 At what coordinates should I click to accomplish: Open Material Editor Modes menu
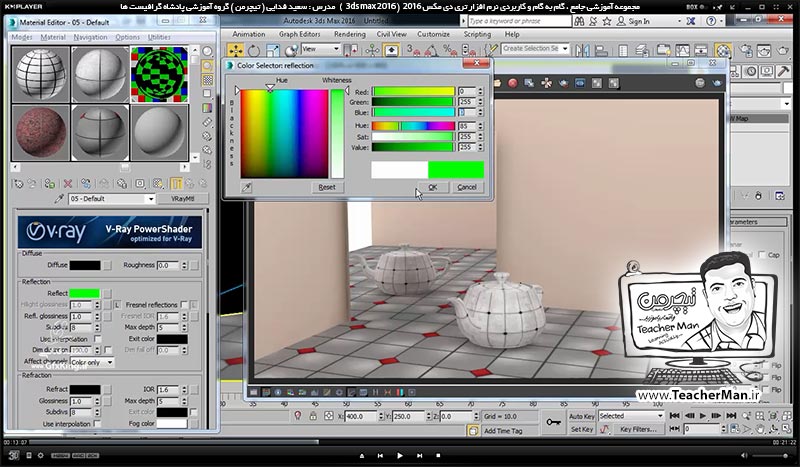21,37
